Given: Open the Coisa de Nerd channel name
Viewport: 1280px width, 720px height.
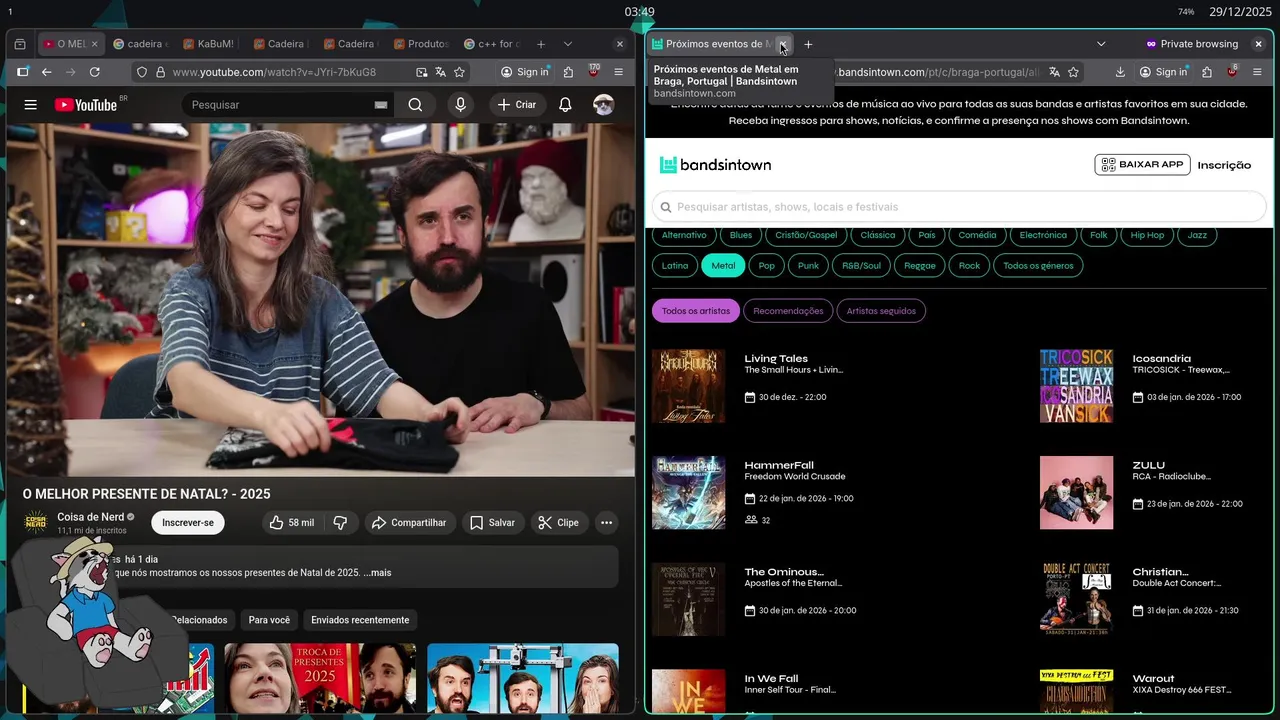Looking at the screenshot, I should pyautogui.click(x=91, y=517).
